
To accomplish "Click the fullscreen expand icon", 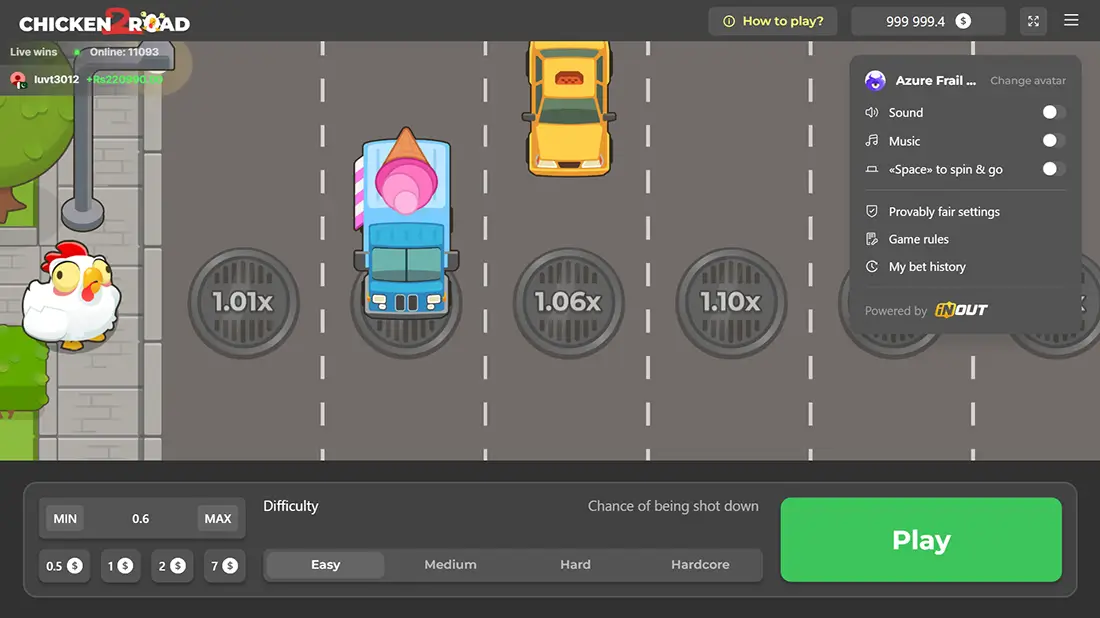I will tap(1033, 20).
